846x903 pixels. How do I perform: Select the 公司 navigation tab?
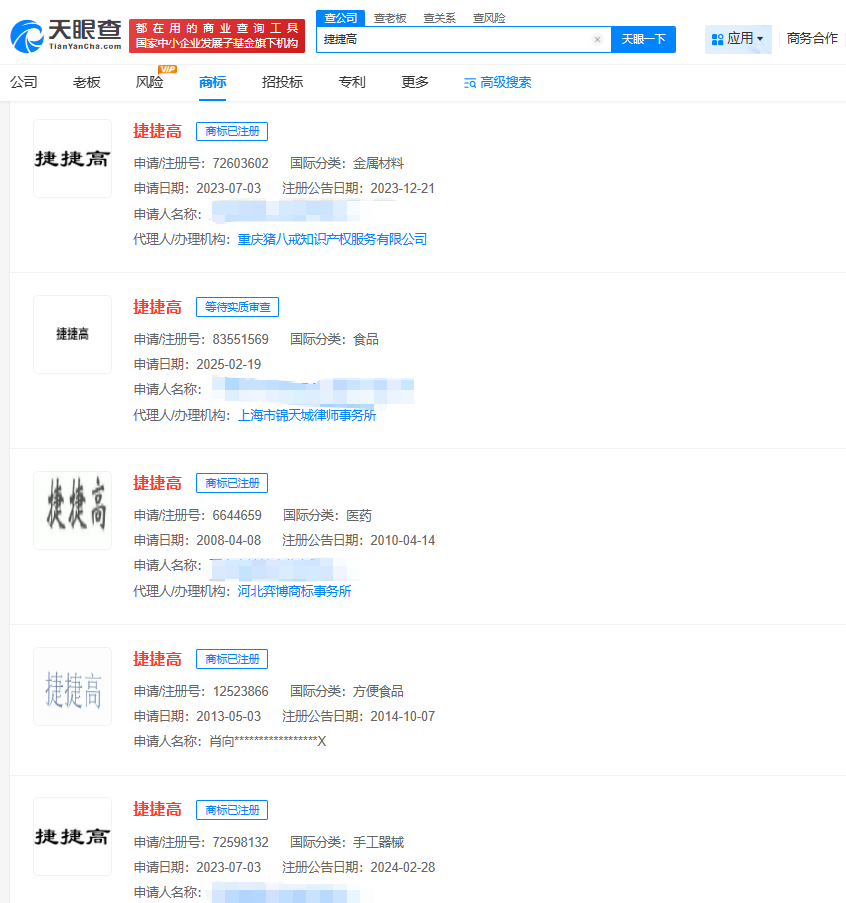pos(23,83)
